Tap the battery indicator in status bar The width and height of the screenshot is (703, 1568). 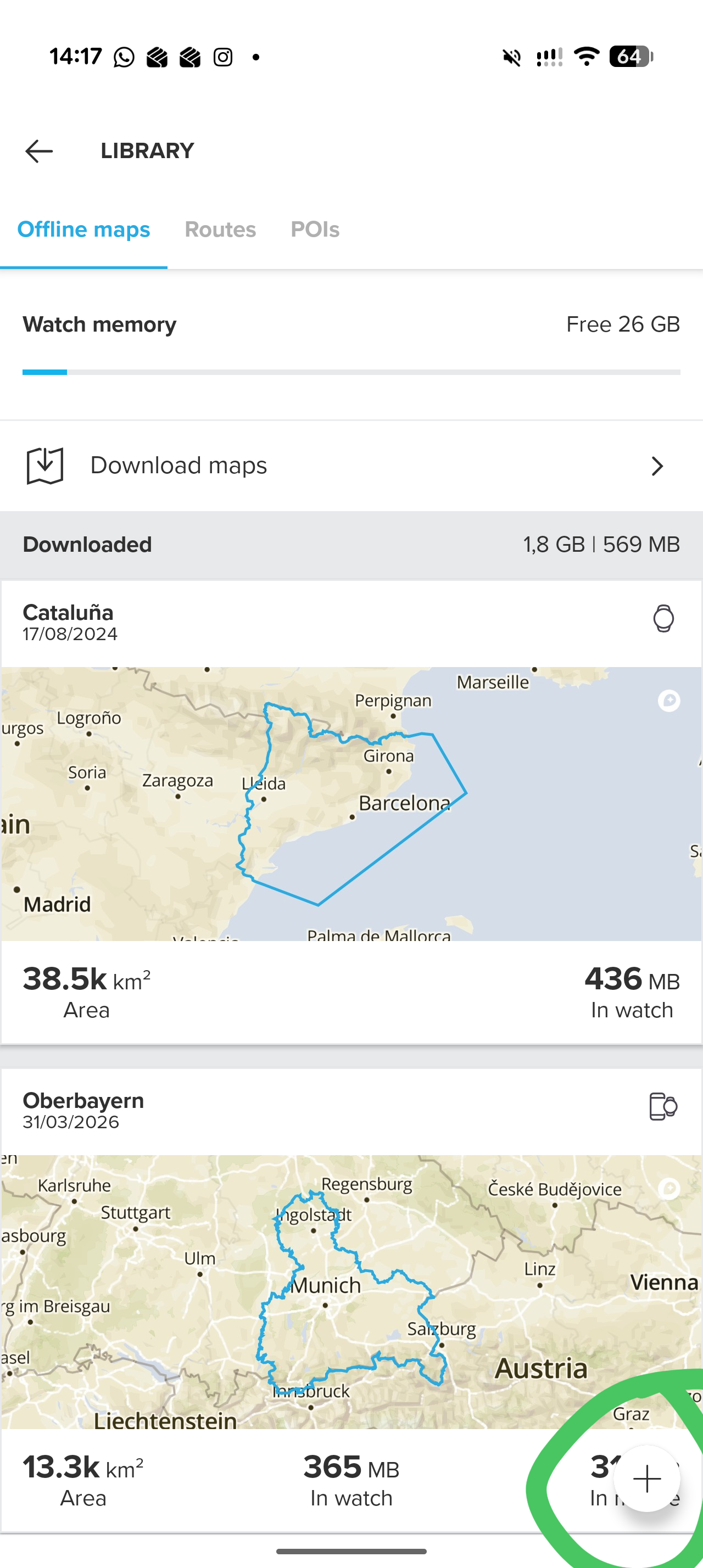tap(631, 57)
